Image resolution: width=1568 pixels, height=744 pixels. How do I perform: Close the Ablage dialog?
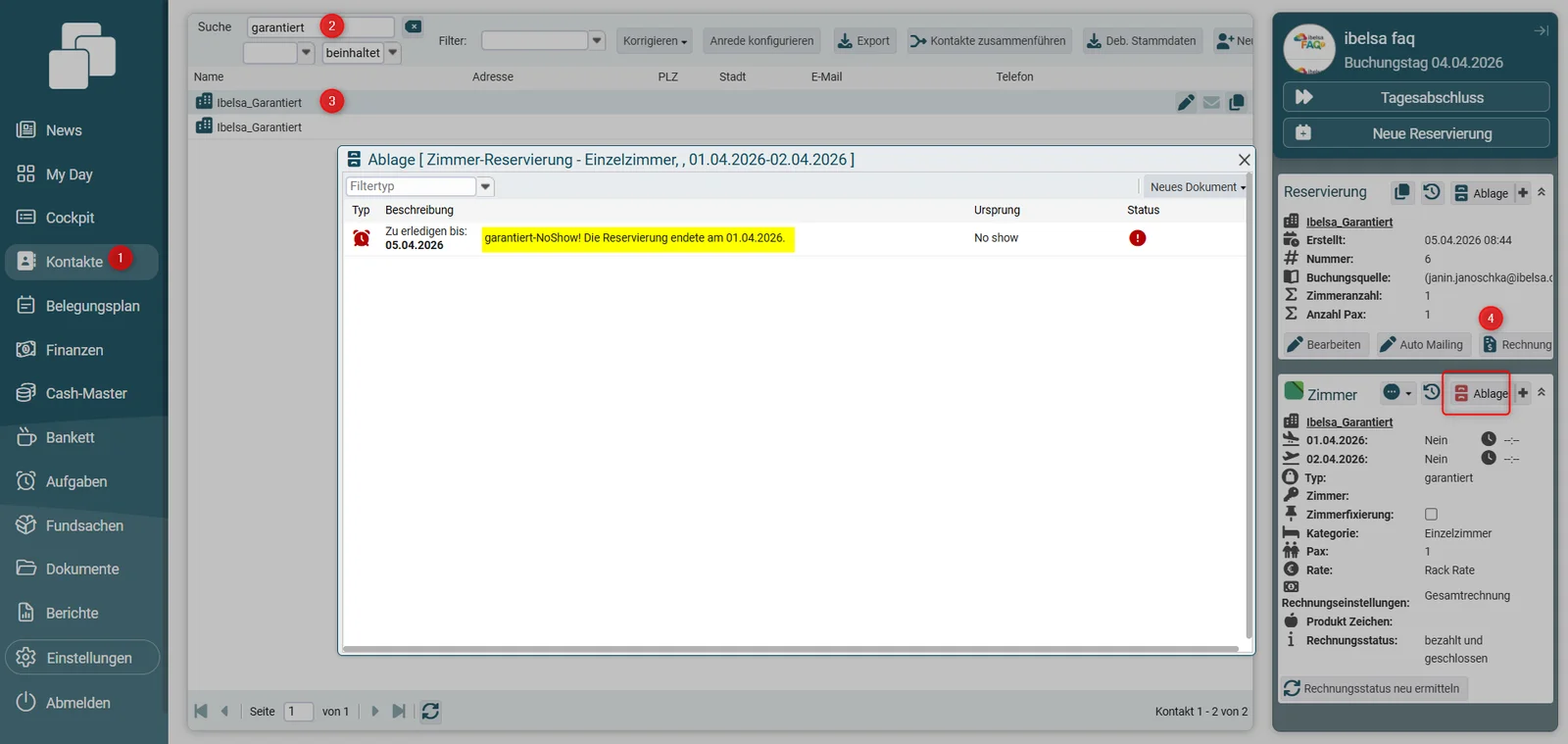pos(1244,160)
